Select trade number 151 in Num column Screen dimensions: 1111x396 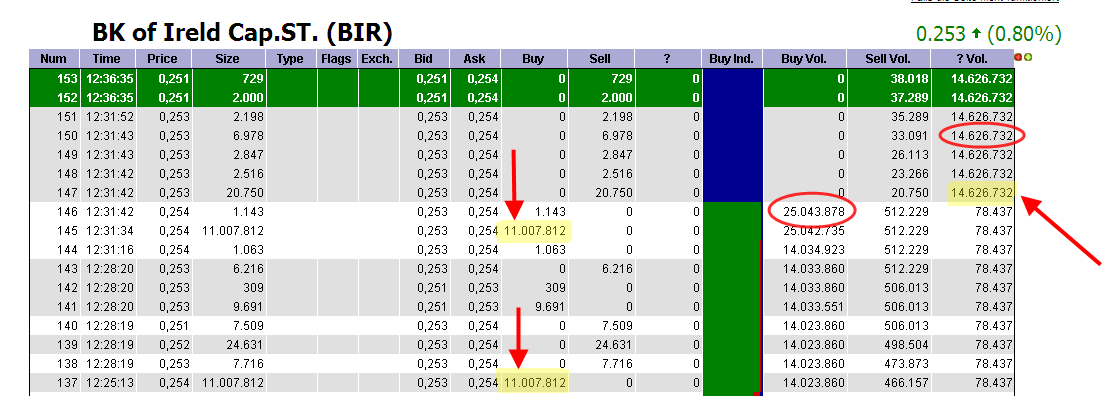click(x=68, y=116)
